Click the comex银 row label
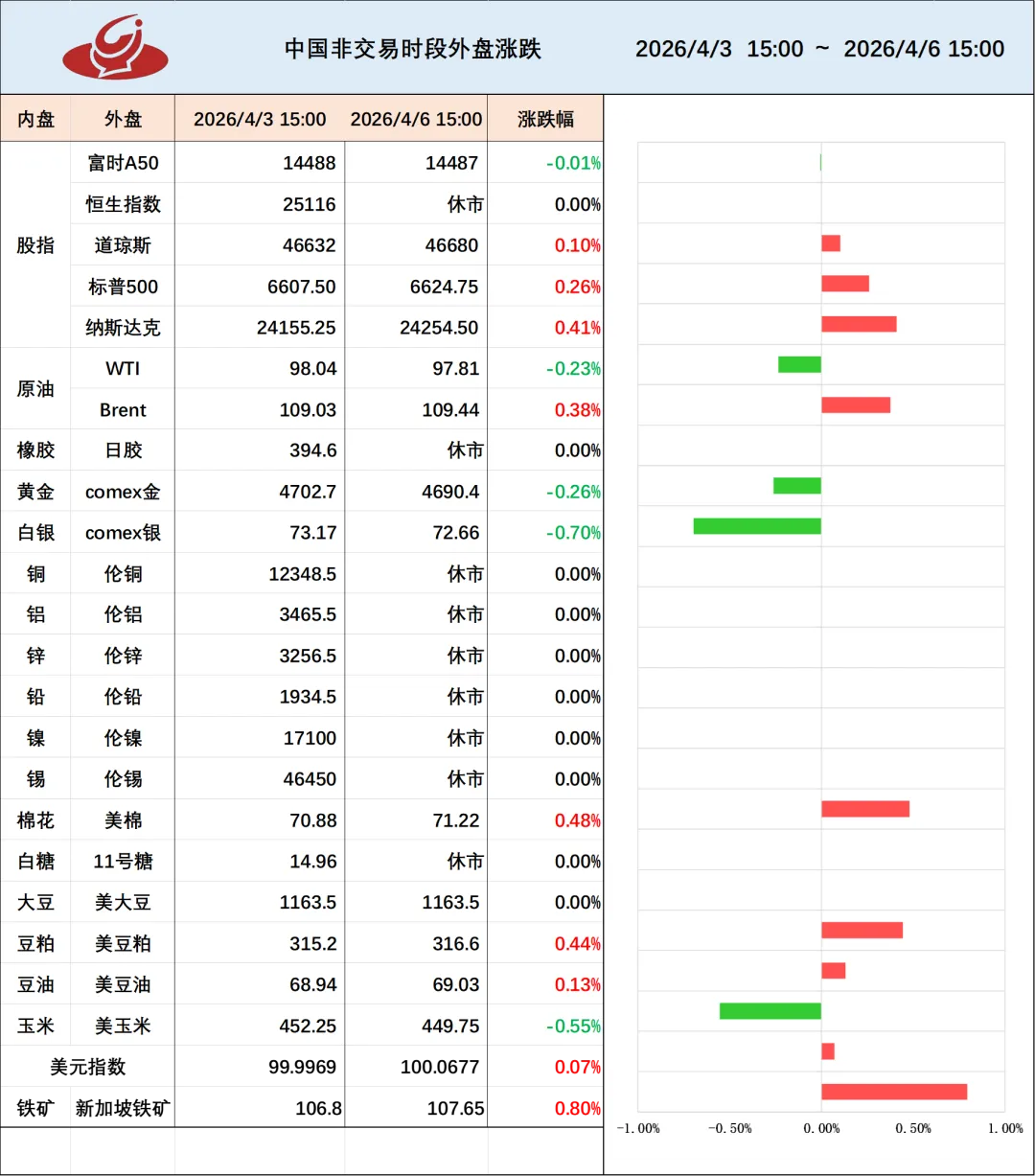 [123, 533]
